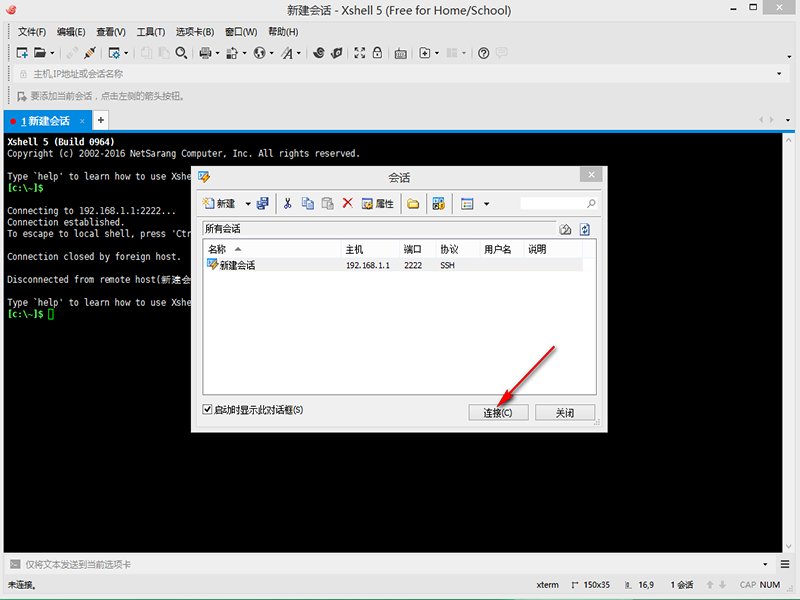This screenshot has width=800, height=600.
Task: Click the magnifier search icon in main toolbar
Action: coord(182,53)
